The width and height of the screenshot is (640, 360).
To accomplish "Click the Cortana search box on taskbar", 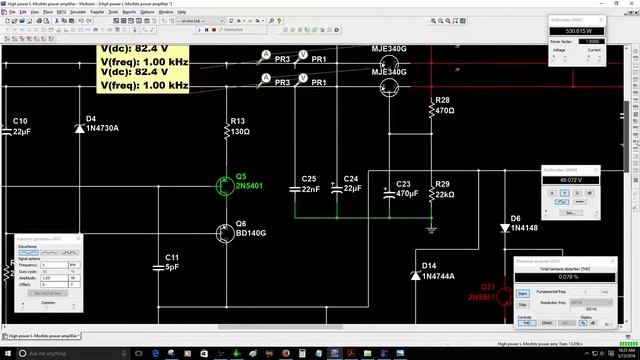I will pos(73,353).
